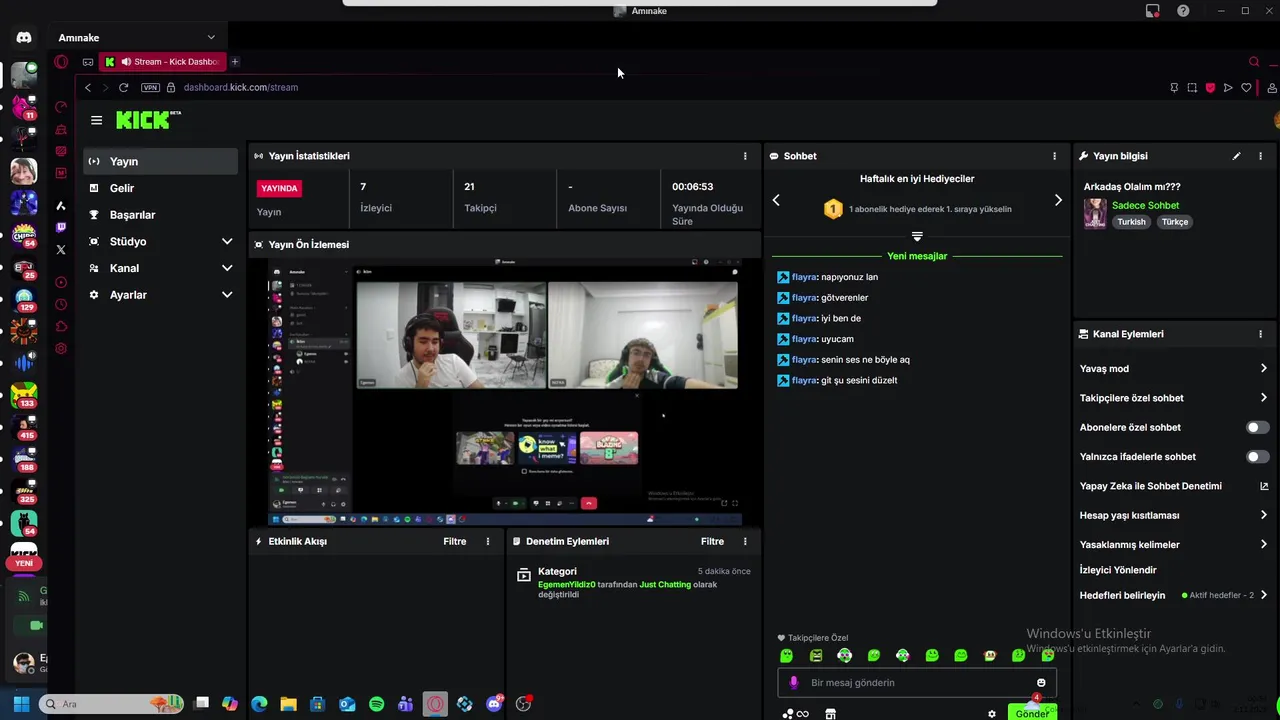Click the message input field
Viewport: 1280px width, 720px height.
[917, 683]
